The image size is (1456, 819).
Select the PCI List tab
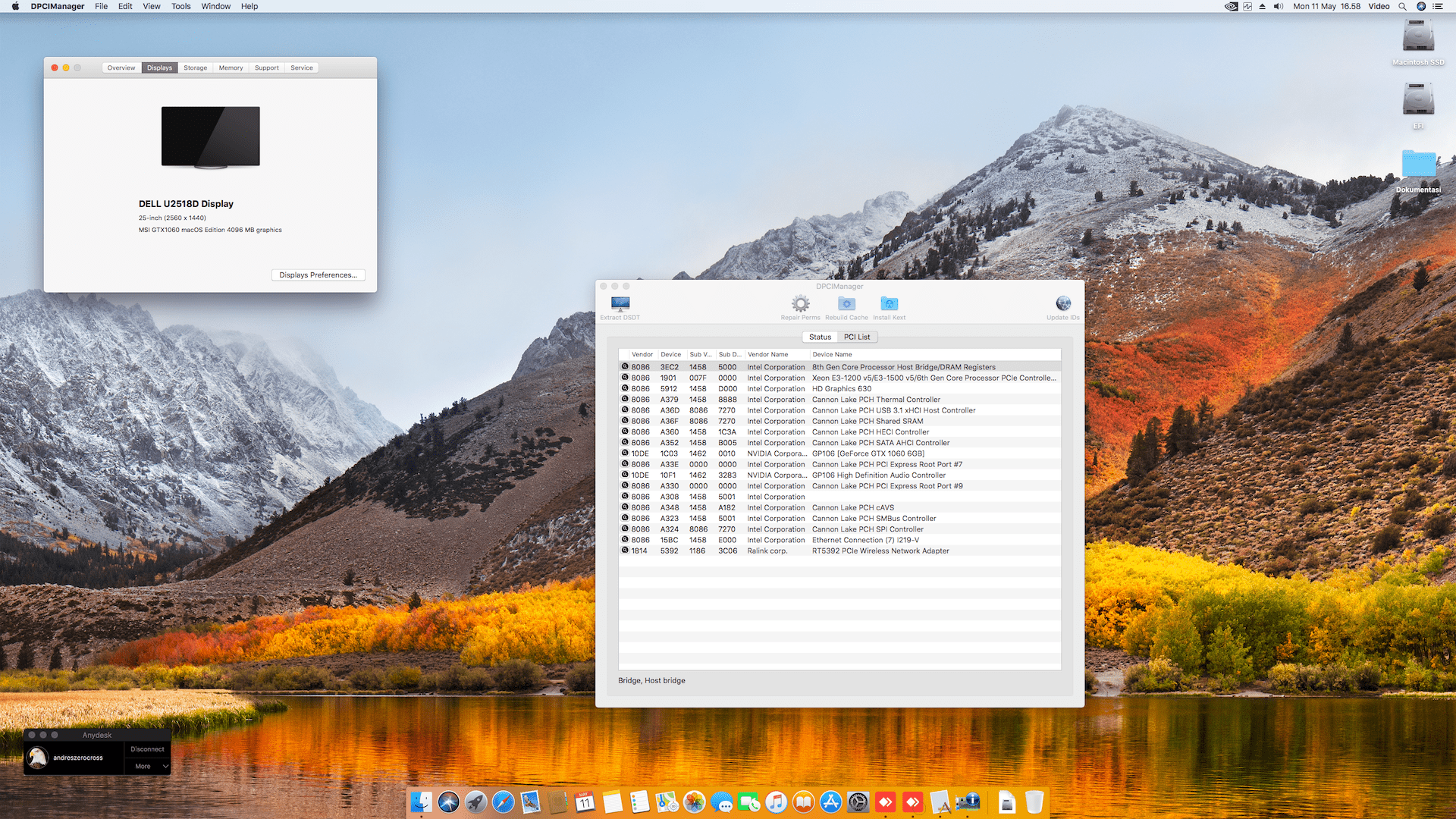[857, 337]
